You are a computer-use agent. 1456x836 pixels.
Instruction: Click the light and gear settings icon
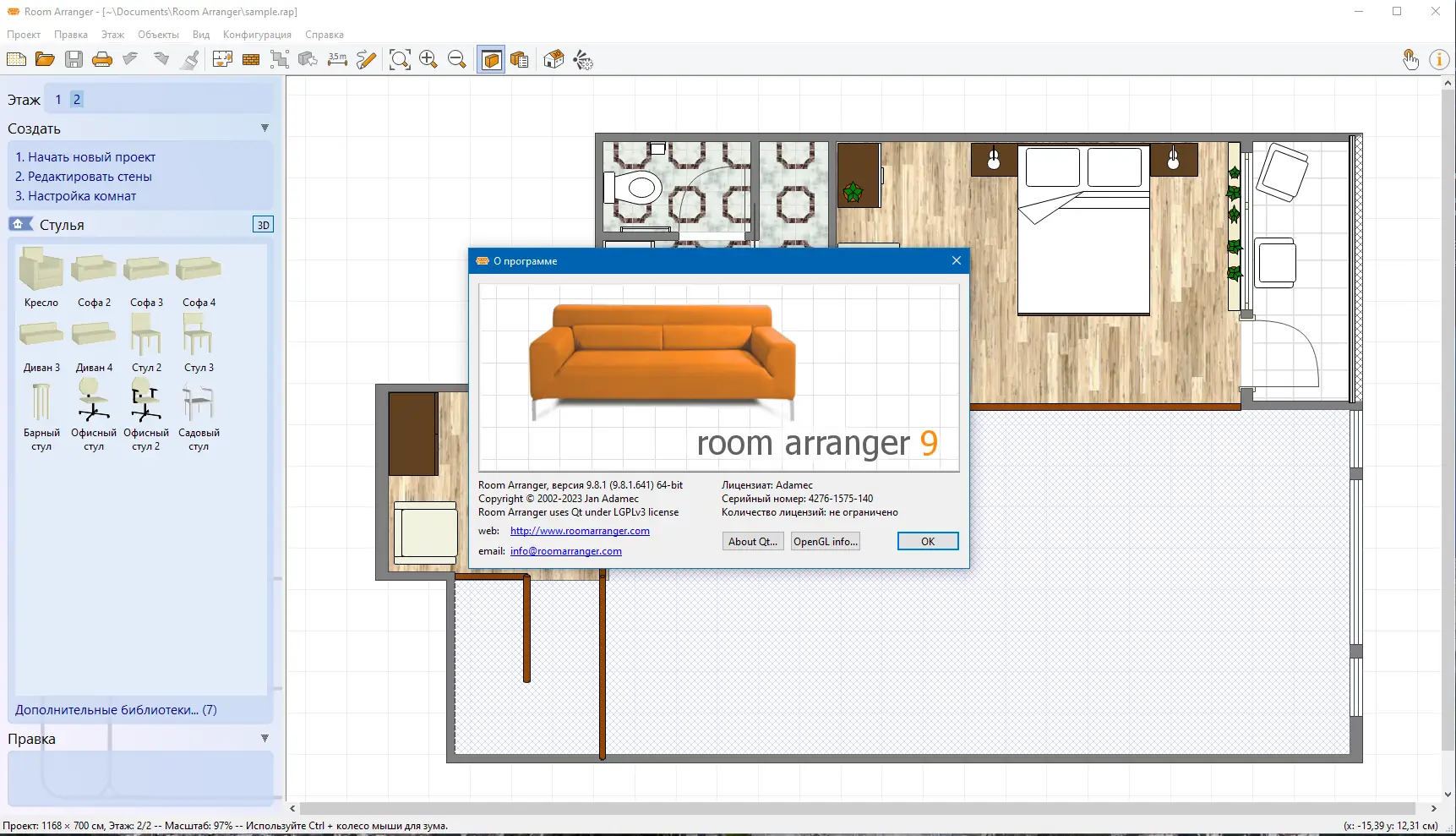coord(583,59)
